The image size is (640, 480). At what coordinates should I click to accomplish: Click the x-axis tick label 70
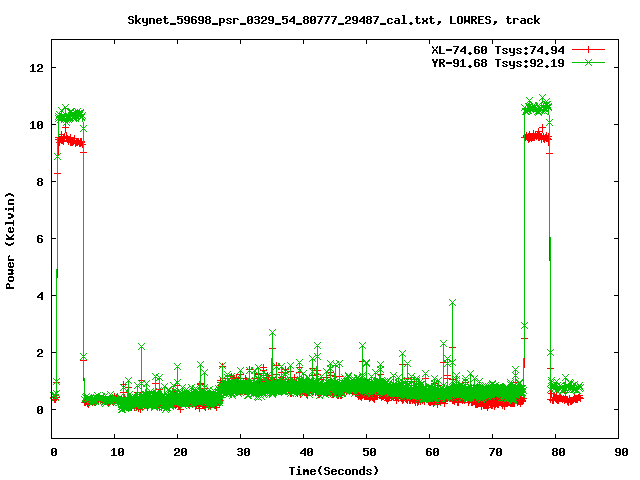pyautogui.click(x=495, y=452)
